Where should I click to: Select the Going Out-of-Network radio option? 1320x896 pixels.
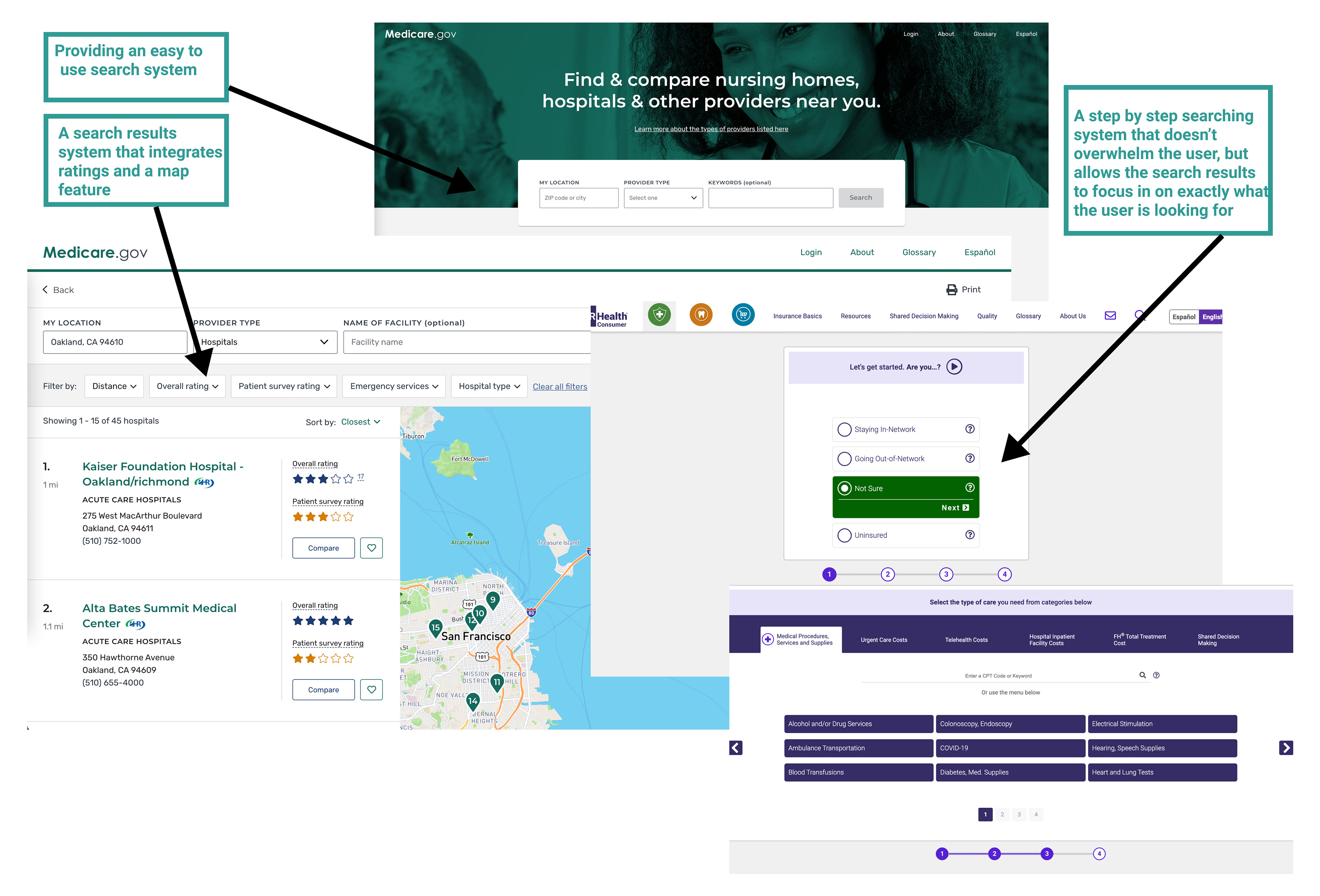tap(845, 459)
